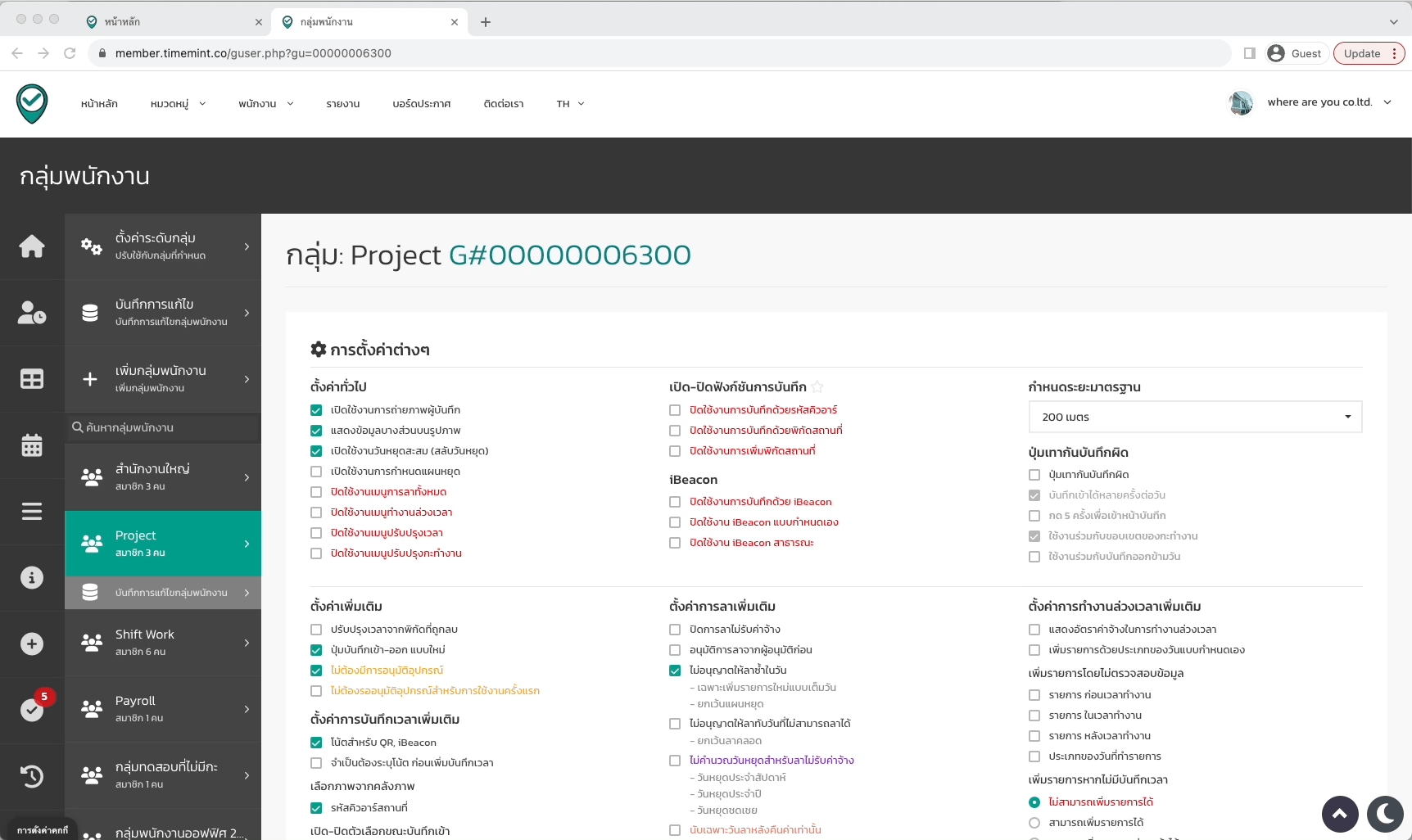Viewport: 1412px width, 840px height.
Task: Expand the หมวดหมู่ navigation dropdown
Action: [178, 104]
